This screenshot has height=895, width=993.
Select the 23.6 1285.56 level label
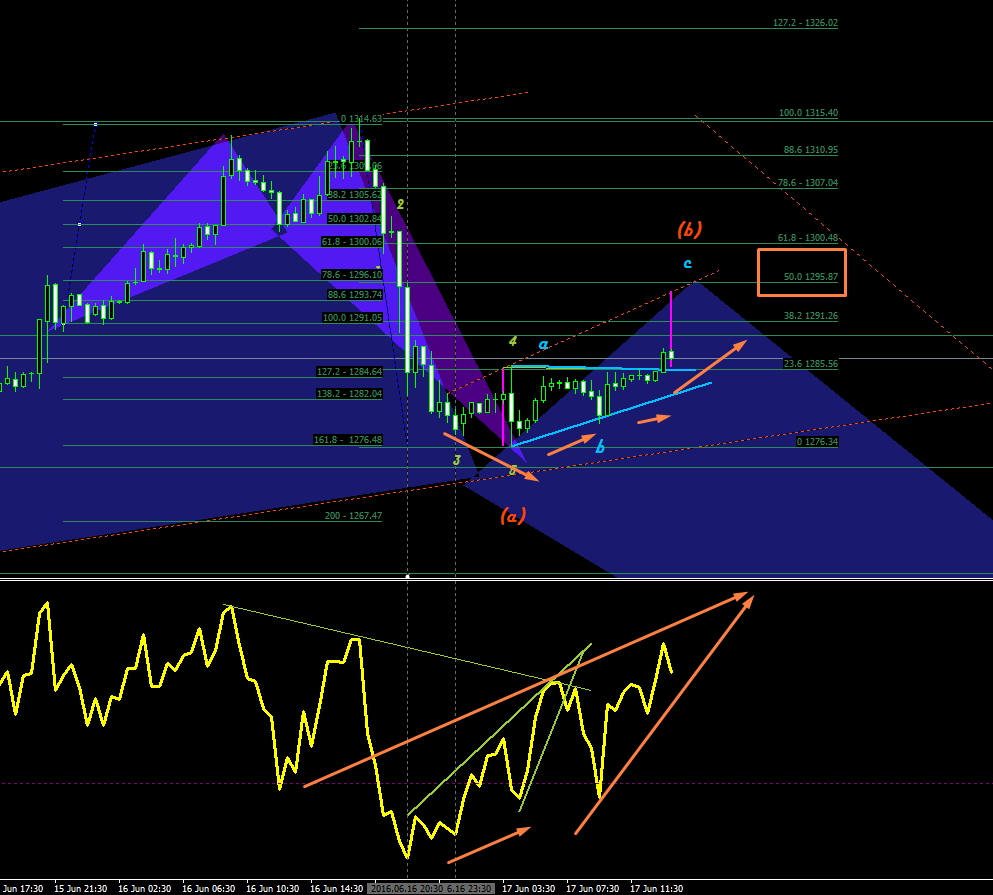pos(811,364)
